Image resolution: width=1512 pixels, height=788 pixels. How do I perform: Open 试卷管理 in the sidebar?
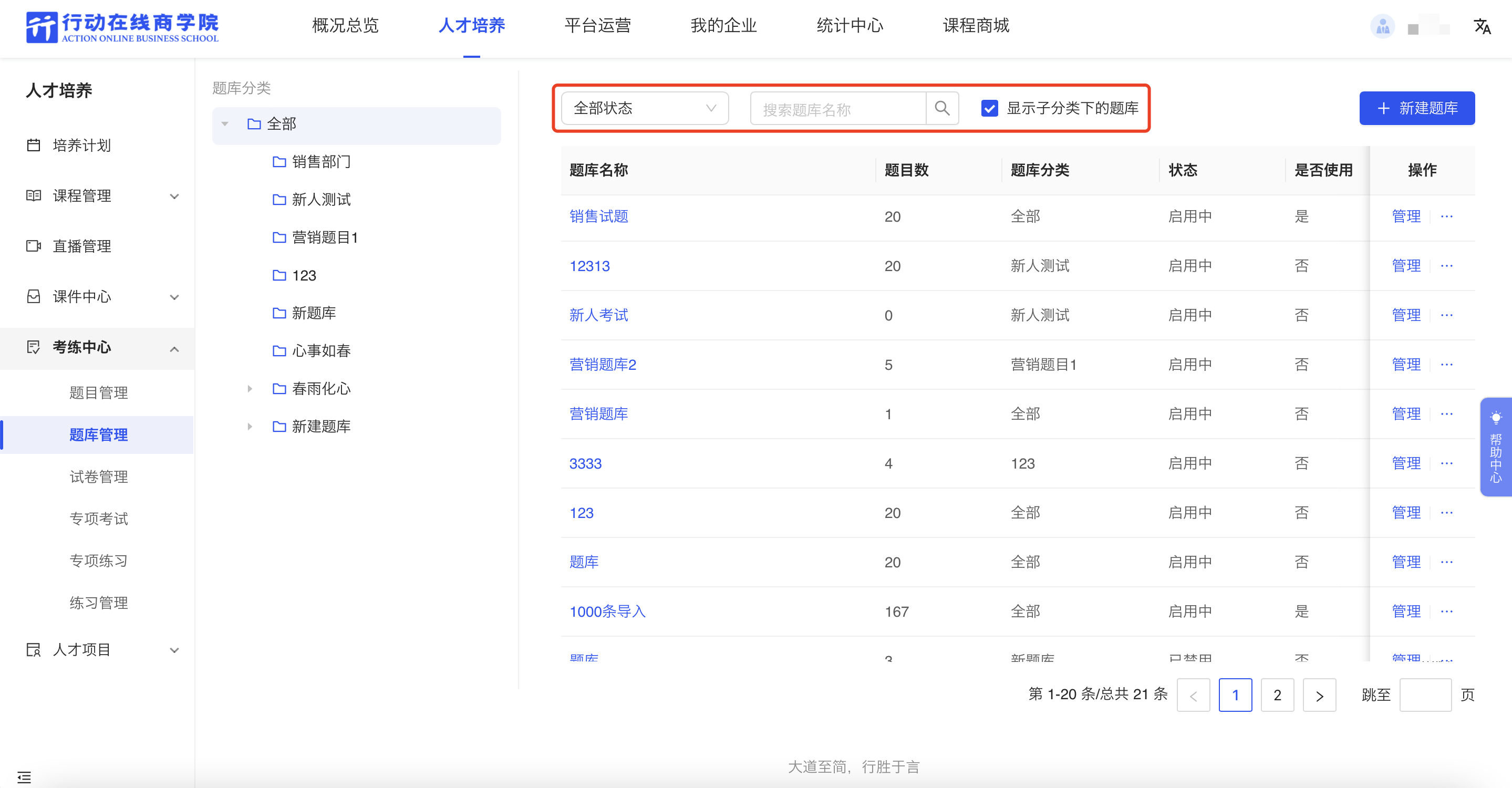coord(99,476)
